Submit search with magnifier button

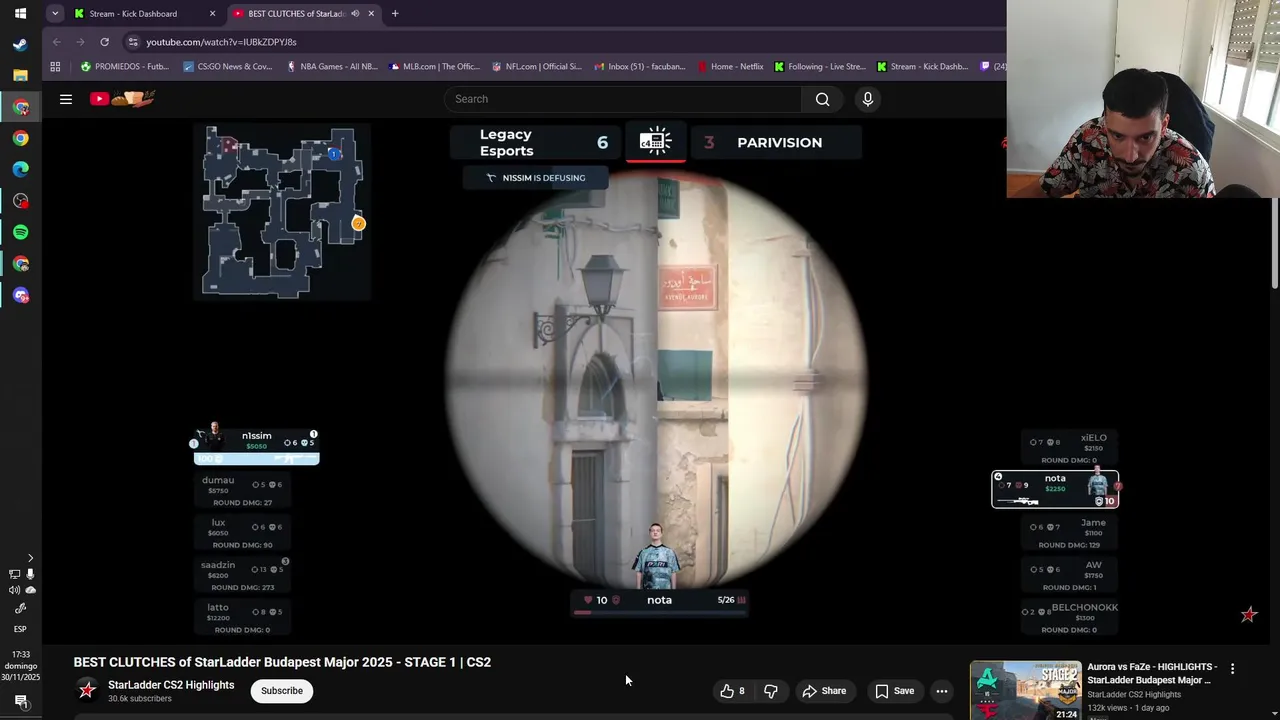822,99
